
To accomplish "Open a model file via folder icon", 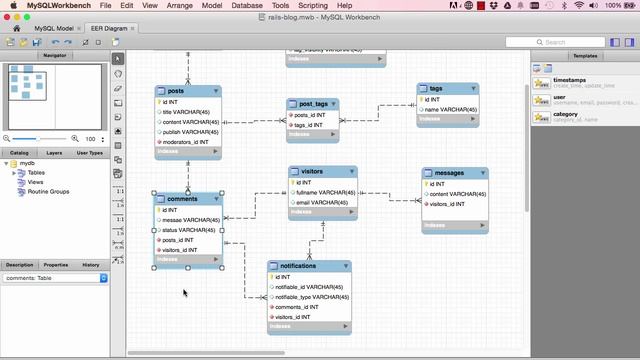I will coord(23,42).
